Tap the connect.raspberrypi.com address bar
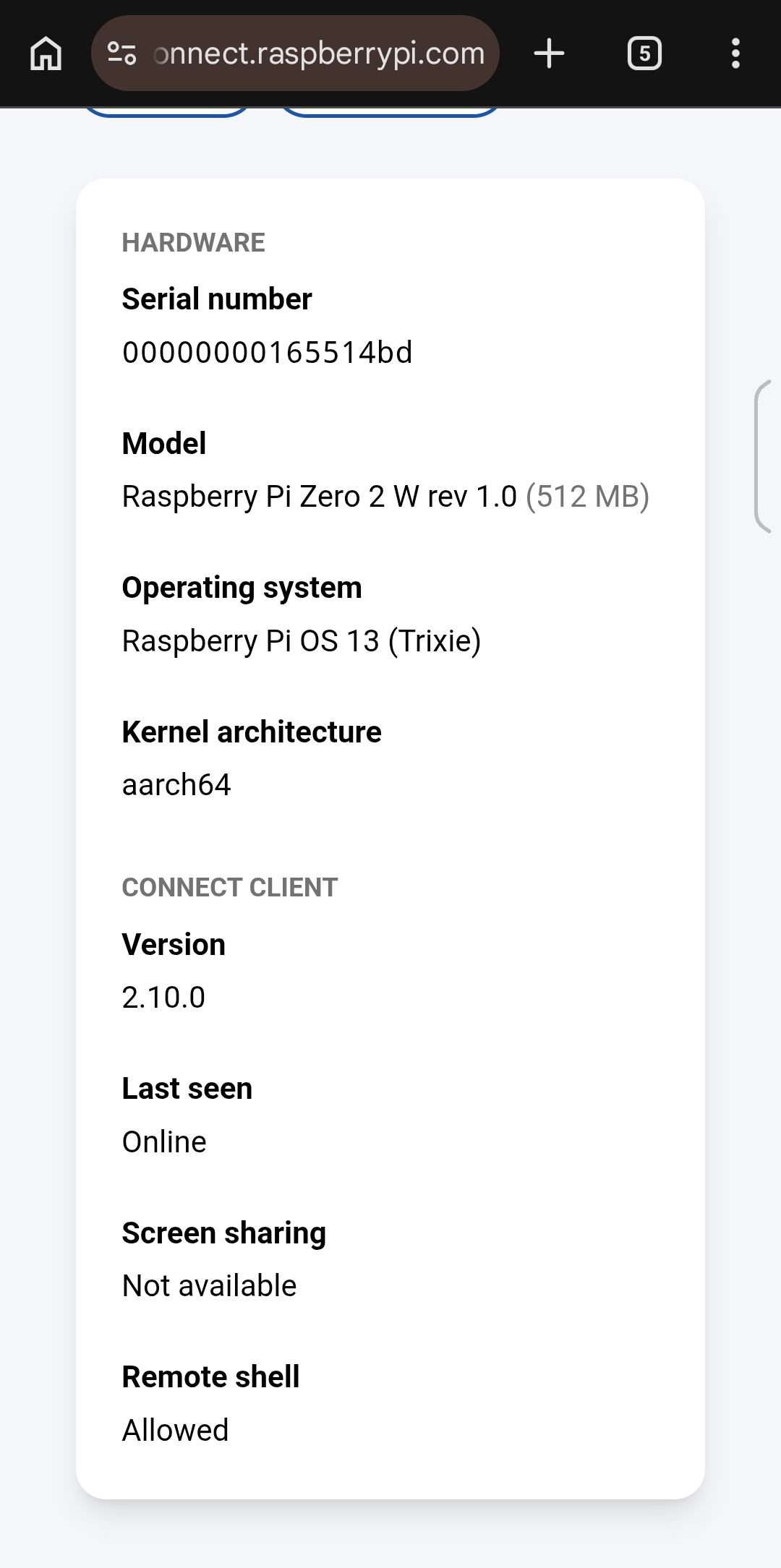 point(318,53)
